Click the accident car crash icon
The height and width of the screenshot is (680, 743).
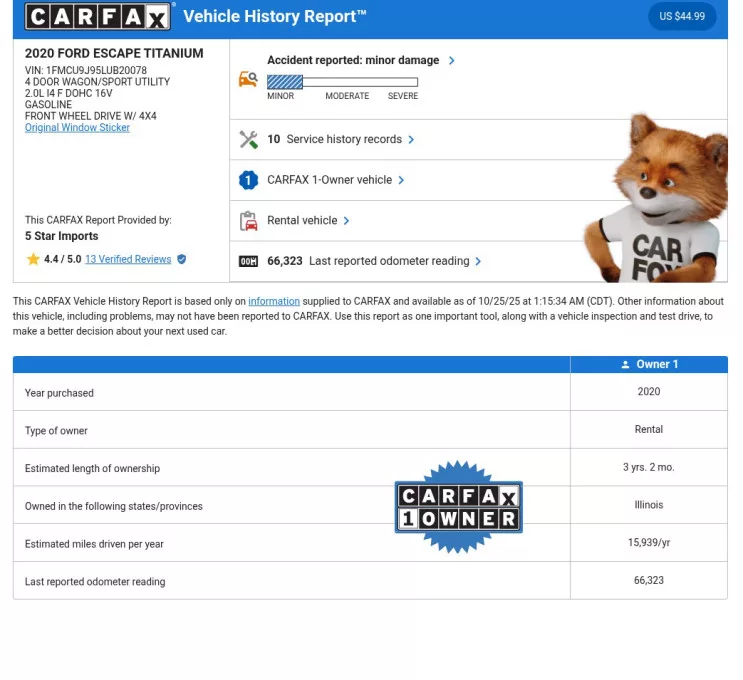tap(248, 79)
